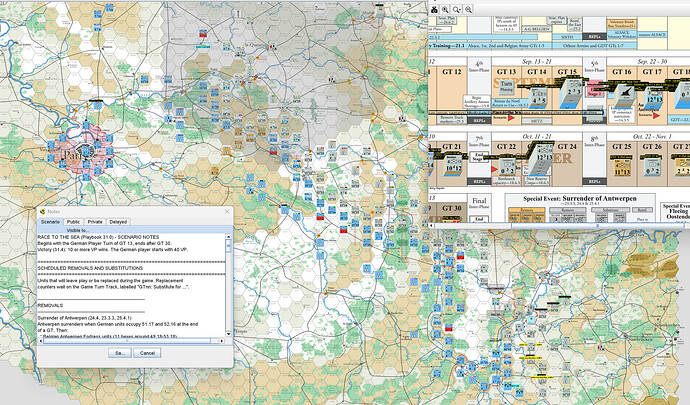Open the zoom level selector magnifier
Viewport: 690px width, 405px height.
pos(457,9)
